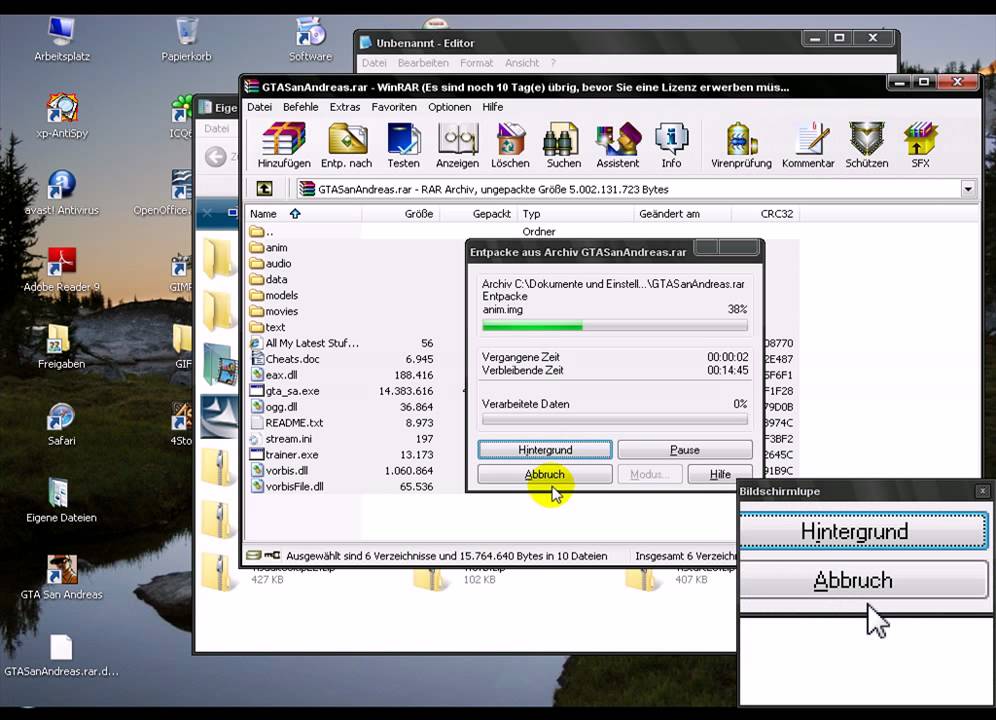Viewport: 996px width, 720px height.
Task: Start the Virenprüfung virus scan
Action: point(741,145)
